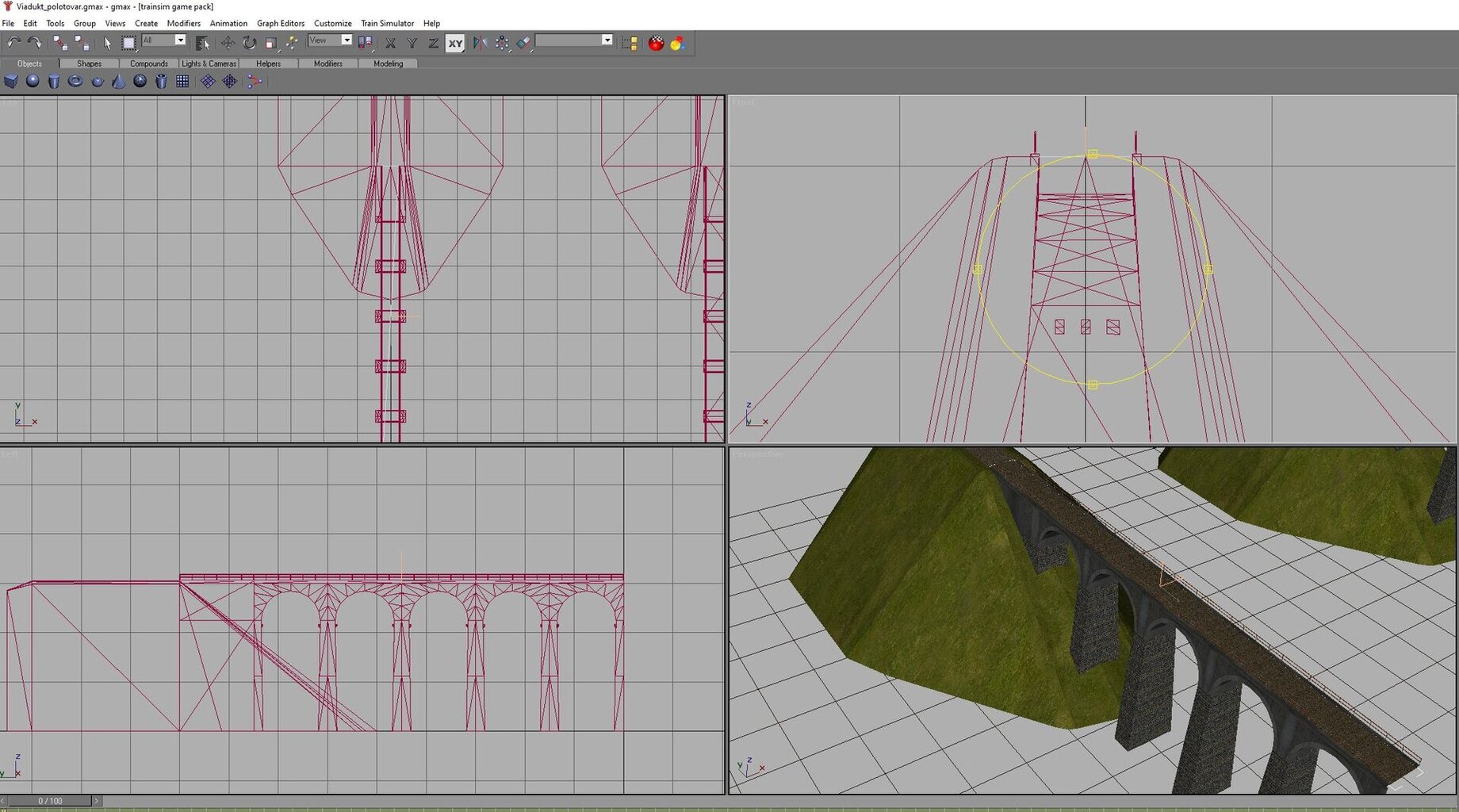Open the Modifiers tab panel
The image size is (1459, 812).
pyautogui.click(x=327, y=63)
